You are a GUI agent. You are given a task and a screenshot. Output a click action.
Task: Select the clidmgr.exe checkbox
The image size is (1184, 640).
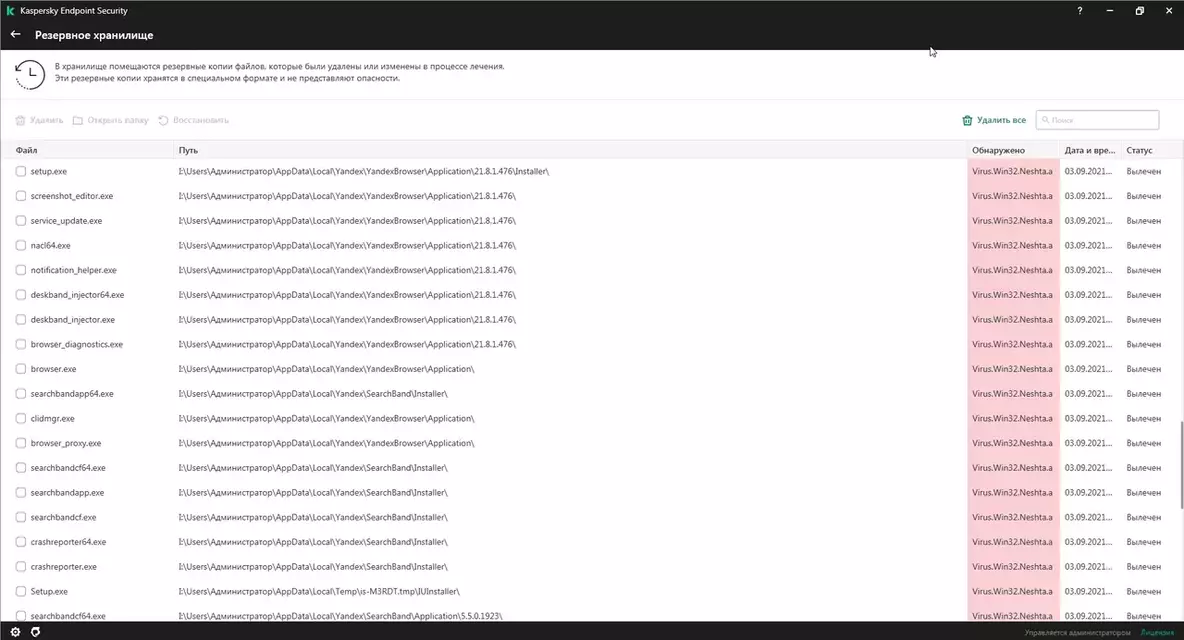(21, 418)
